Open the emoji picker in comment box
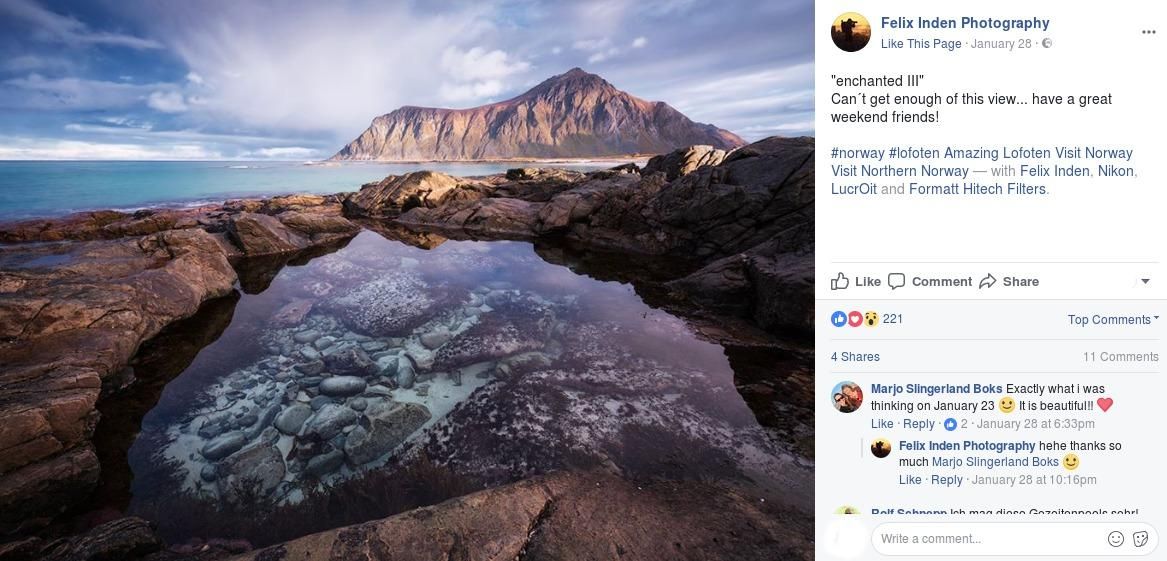This screenshot has height=561, width=1167. coord(1116,539)
